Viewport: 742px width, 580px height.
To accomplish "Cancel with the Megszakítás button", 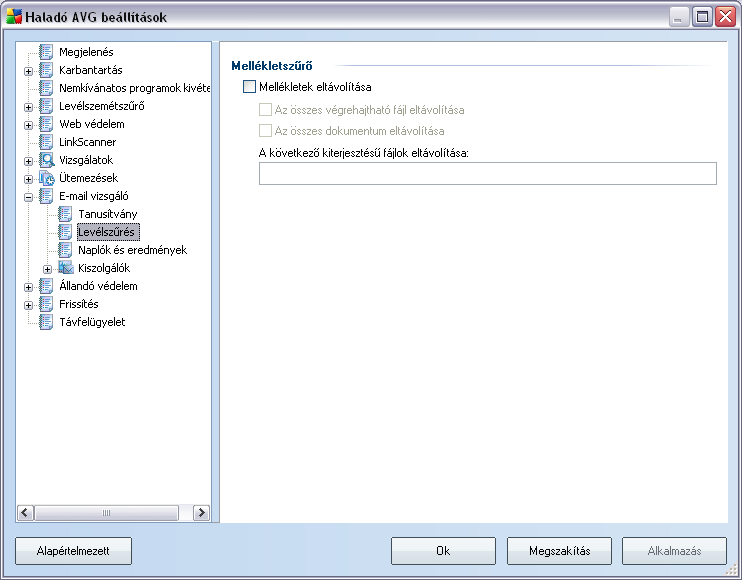I will click(559, 551).
